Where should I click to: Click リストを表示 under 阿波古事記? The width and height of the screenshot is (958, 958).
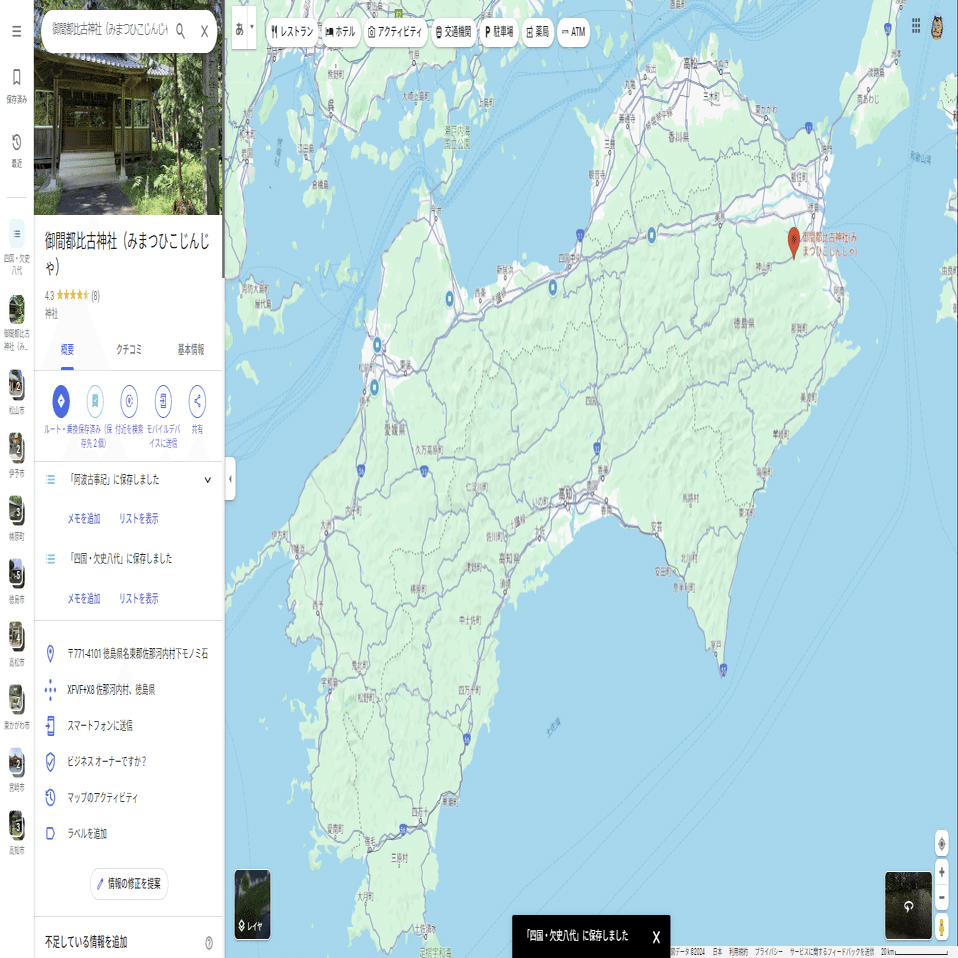click(x=139, y=519)
